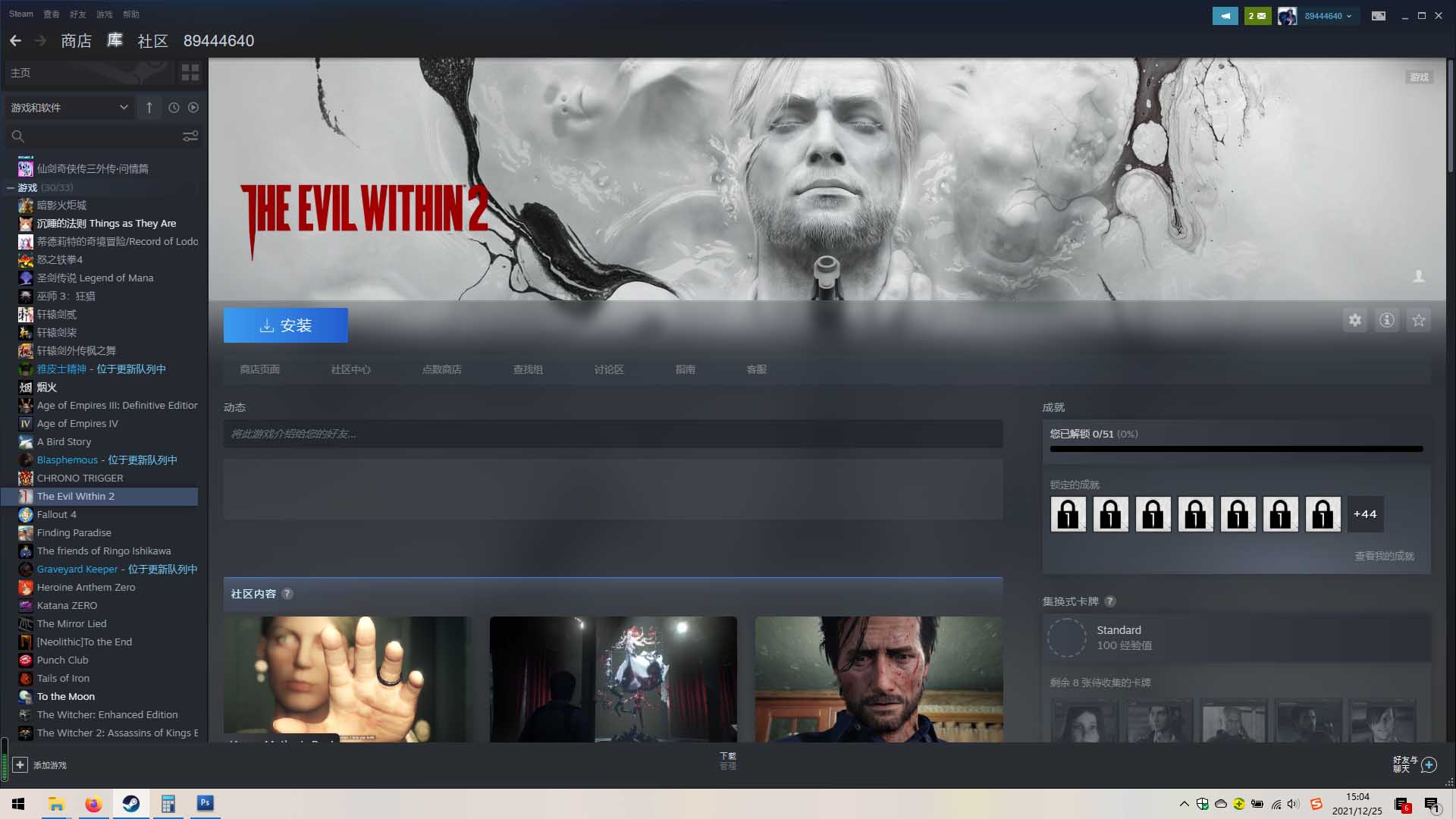This screenshot has width=1456, height=819.
Task: Expand the 游戏和软件 filter dropdown
Action: tap(70, 108)
